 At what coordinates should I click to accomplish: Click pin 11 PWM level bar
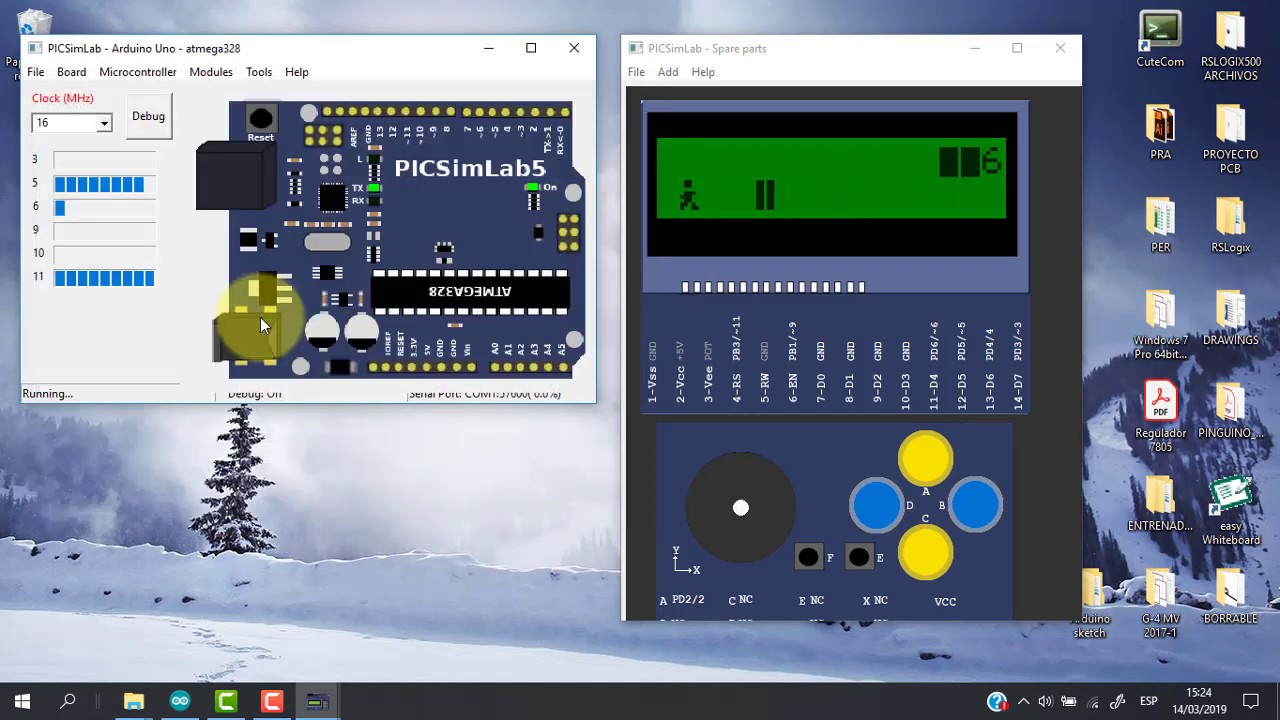click(105, 277)
